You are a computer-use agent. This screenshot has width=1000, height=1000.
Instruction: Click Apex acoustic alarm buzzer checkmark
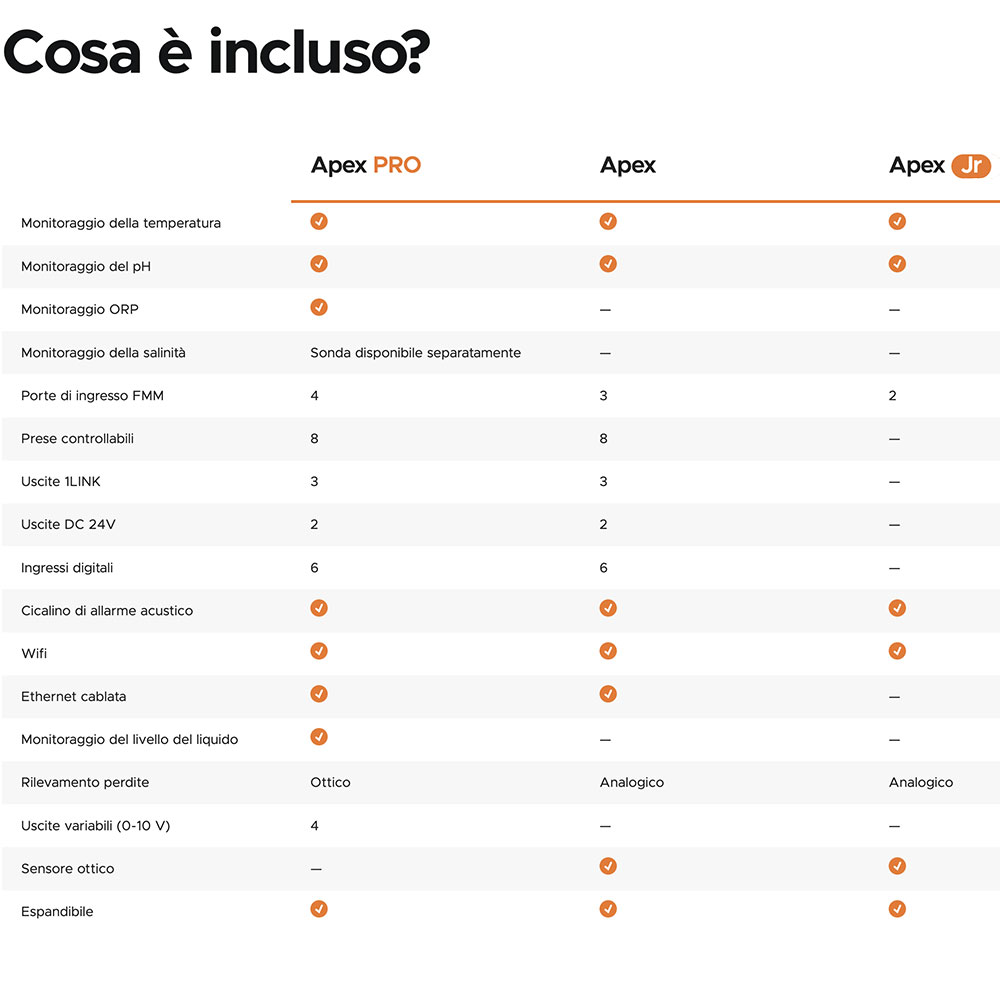point(608,608)
